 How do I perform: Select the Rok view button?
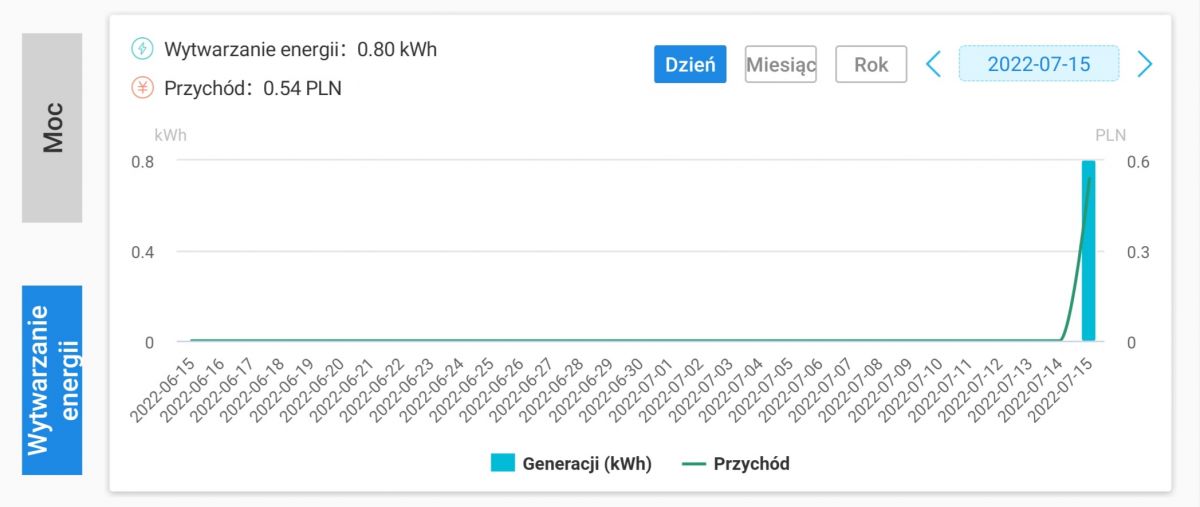(x=871, y=65)
